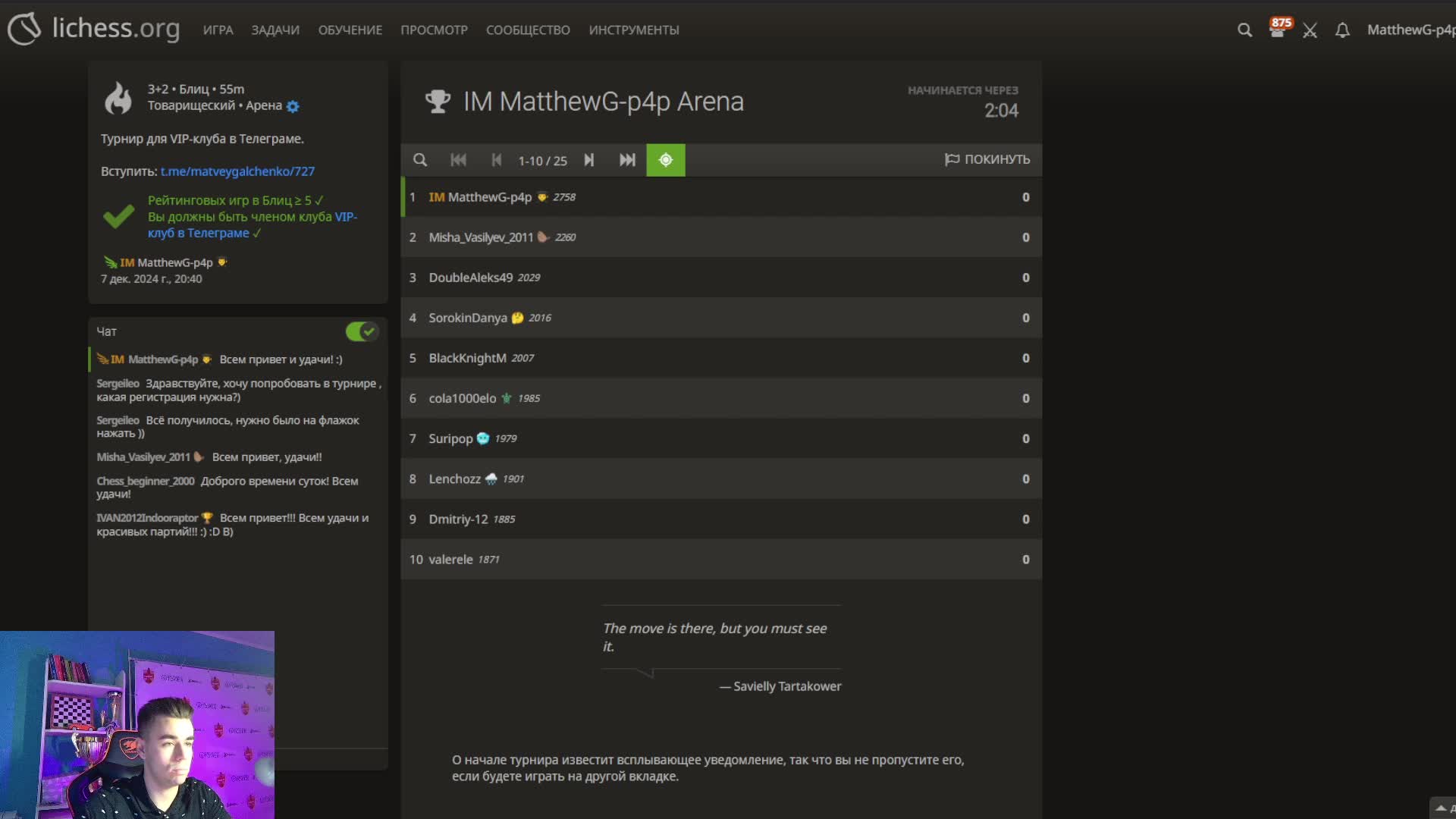The image size is (1456, 819).
Task: Open tournament creator IM MatthewG-p4p link
Action: point(166,262)
